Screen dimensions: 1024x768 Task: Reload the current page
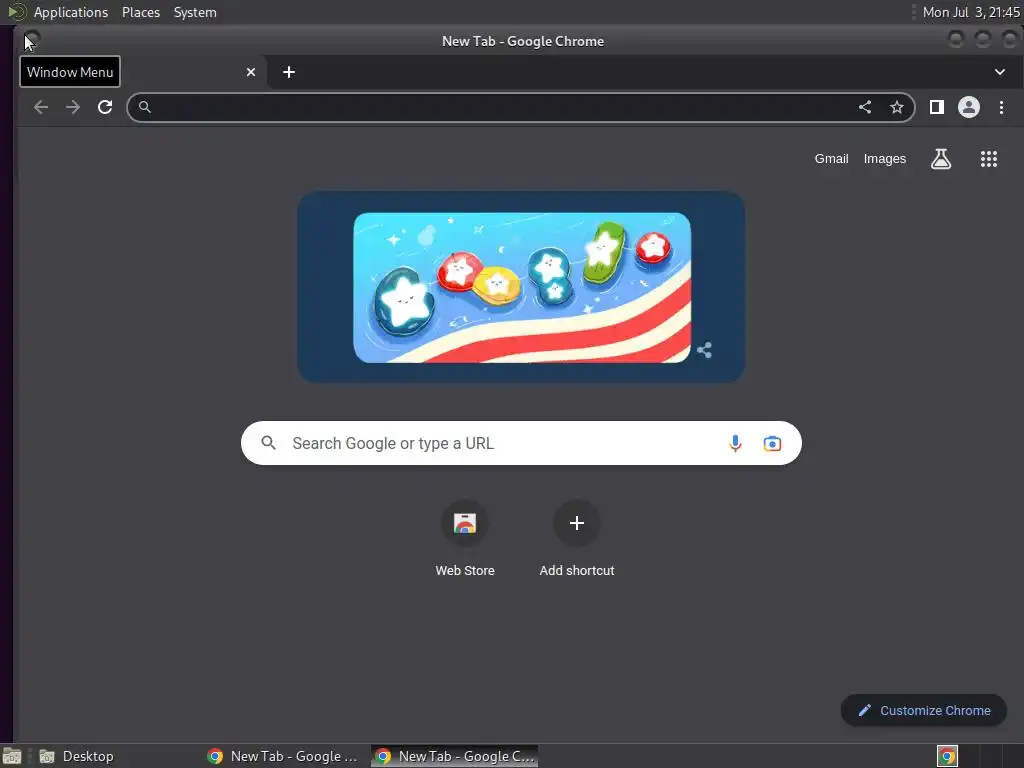(105, 107)
